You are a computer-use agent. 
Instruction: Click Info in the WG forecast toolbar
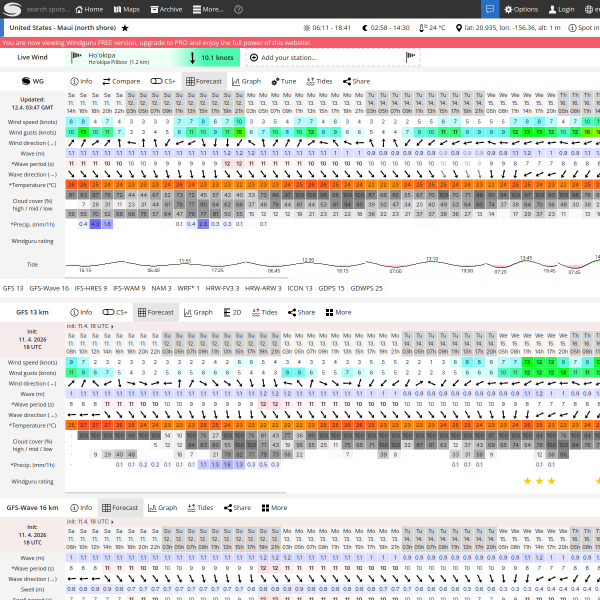(82, 81)
